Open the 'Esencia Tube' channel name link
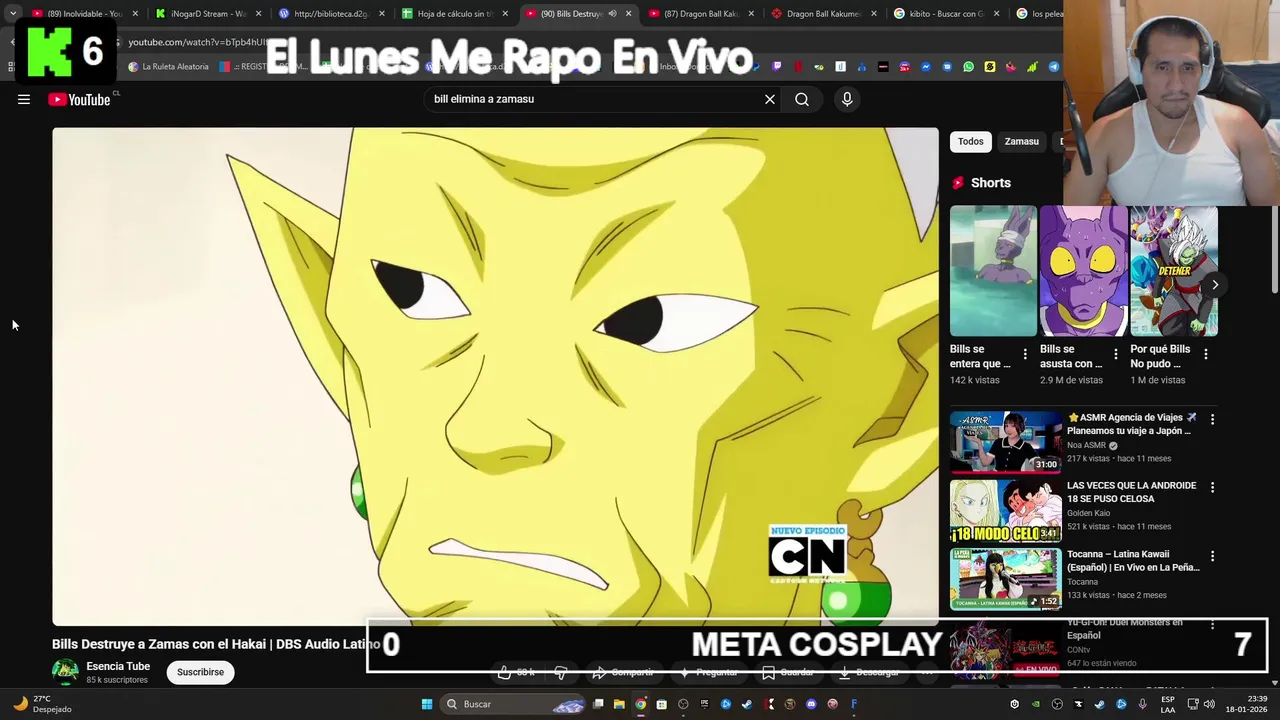The image size is (1280, 720). 118,666
